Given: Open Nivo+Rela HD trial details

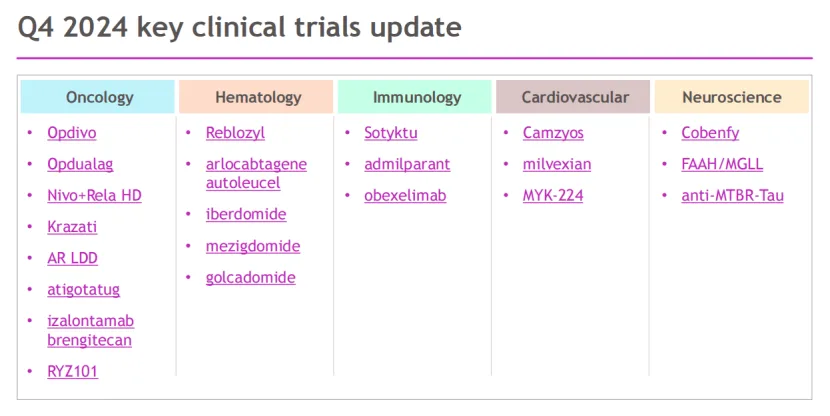Looking at the screenshot, I should click(x=94, y=195).
